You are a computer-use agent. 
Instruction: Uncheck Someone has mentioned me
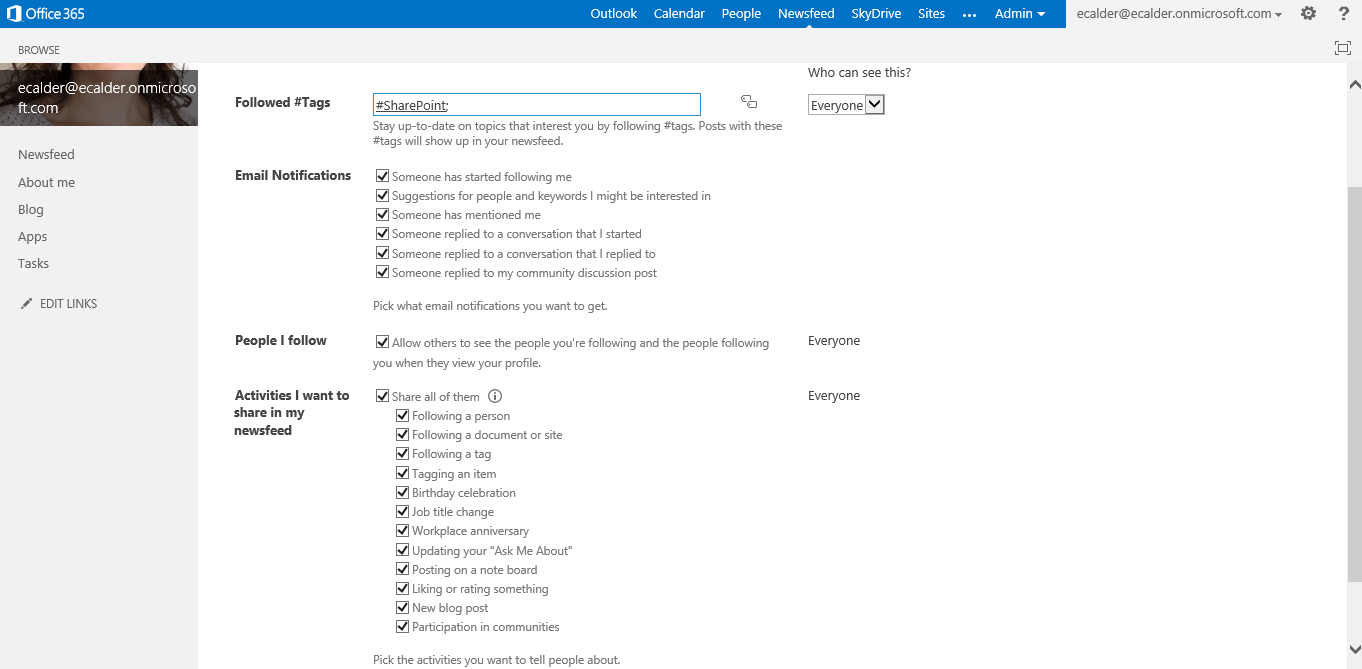point(382,214)
